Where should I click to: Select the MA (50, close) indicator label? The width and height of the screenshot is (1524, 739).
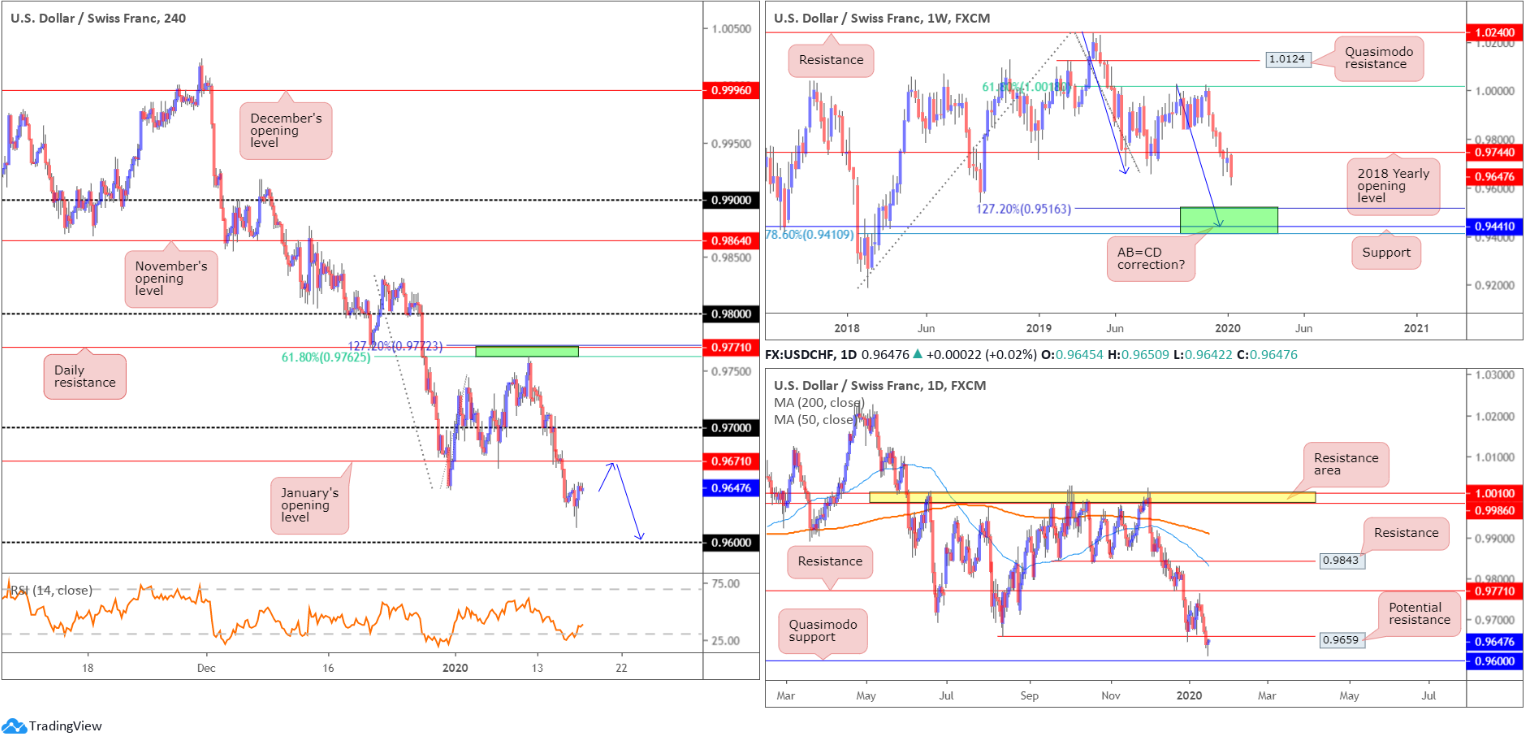(x=815, y=419)
